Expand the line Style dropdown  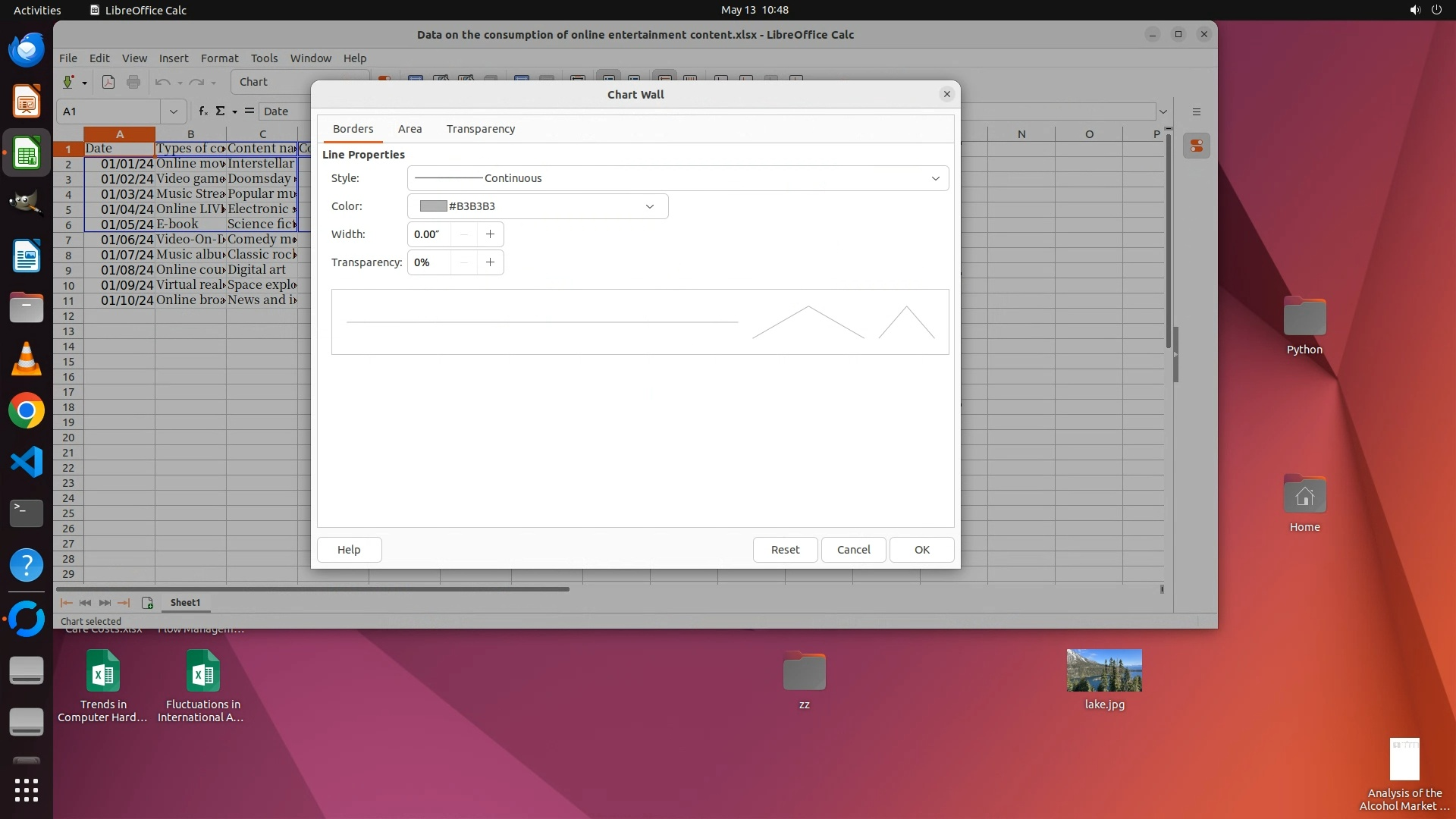click(935, 178)
